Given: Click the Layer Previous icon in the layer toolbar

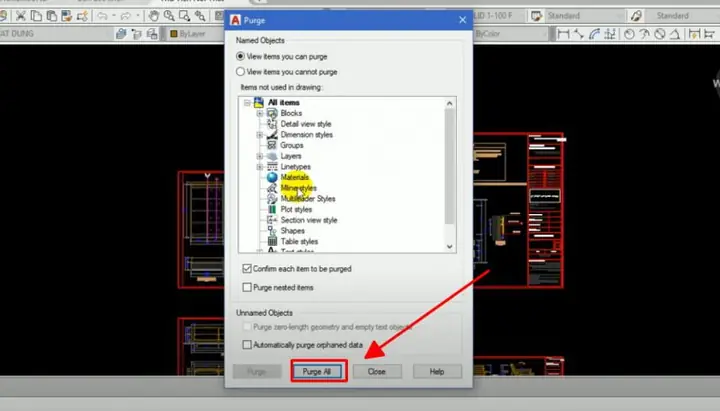Looking at the screenshot, I should pos(137,34).
